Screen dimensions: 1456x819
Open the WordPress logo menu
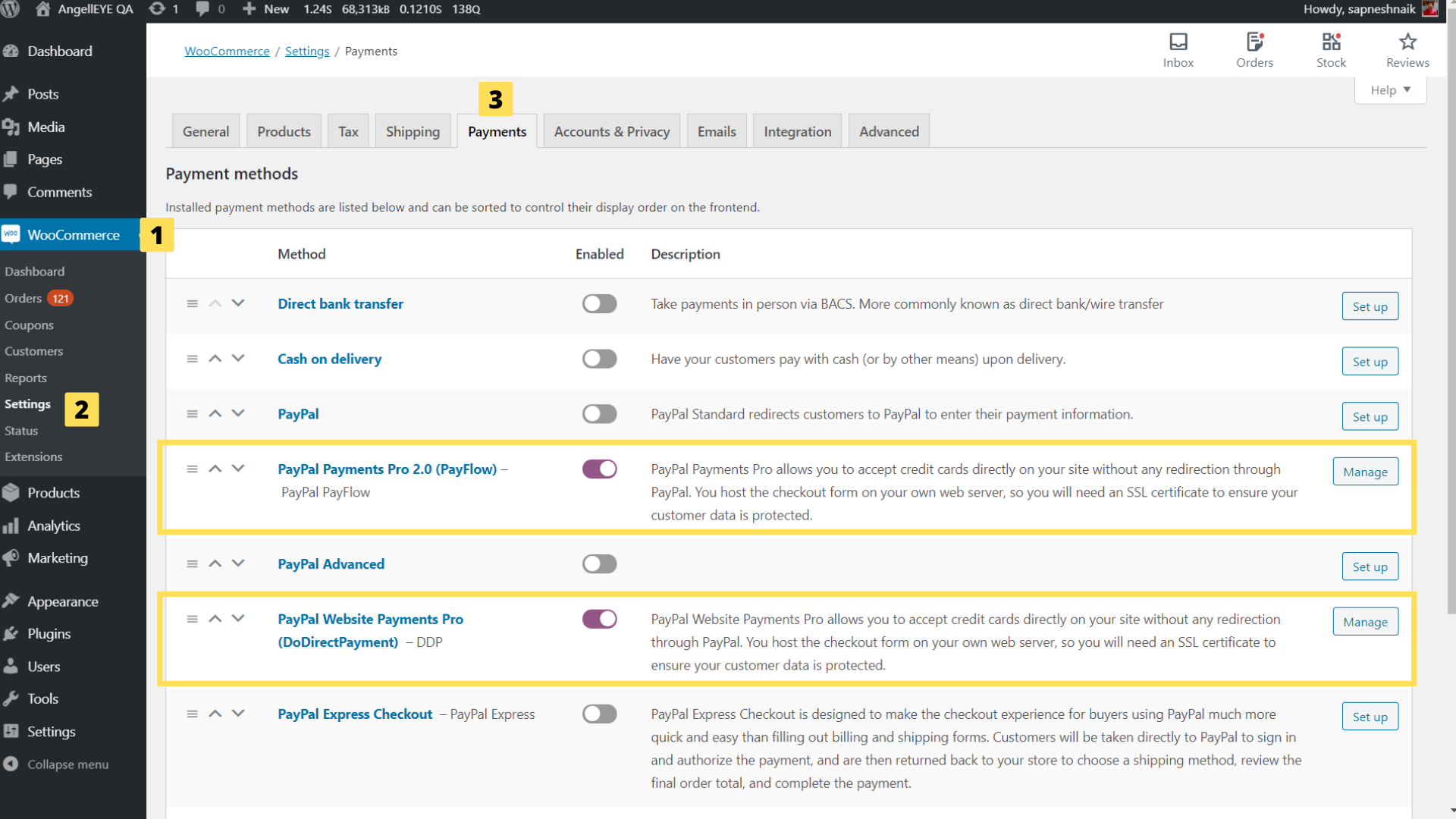(x=11, y=9)
